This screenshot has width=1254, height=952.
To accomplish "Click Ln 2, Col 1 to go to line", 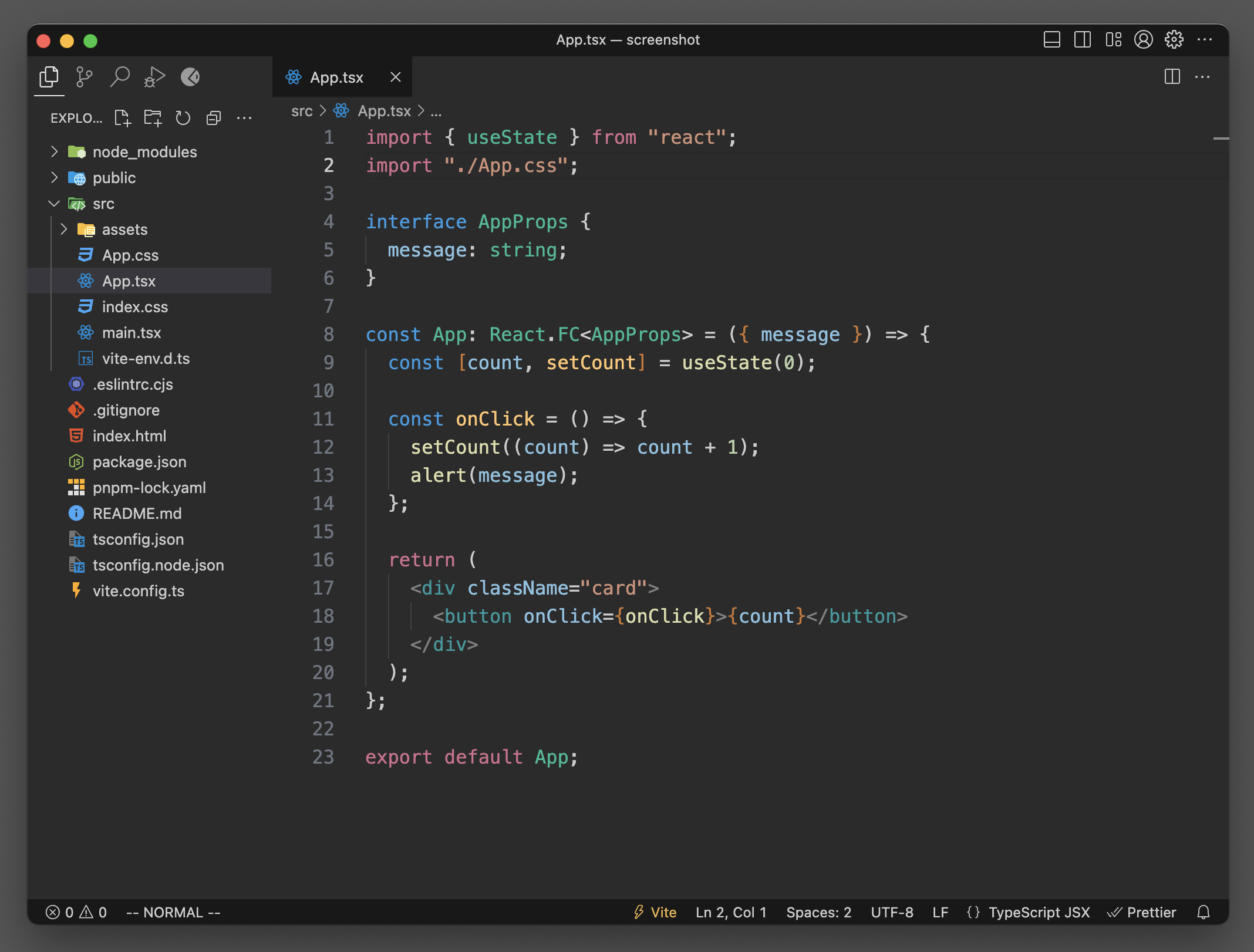I will click(x=731, y=913).
